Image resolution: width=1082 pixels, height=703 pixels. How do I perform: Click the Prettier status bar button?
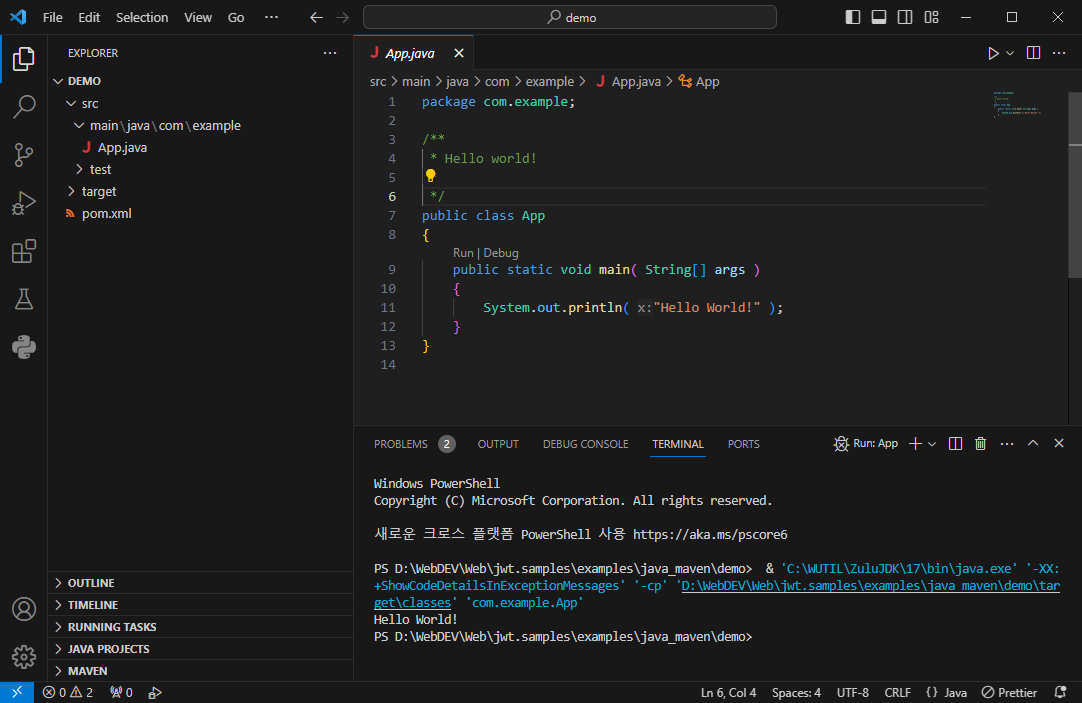(x=1009, y=692)
